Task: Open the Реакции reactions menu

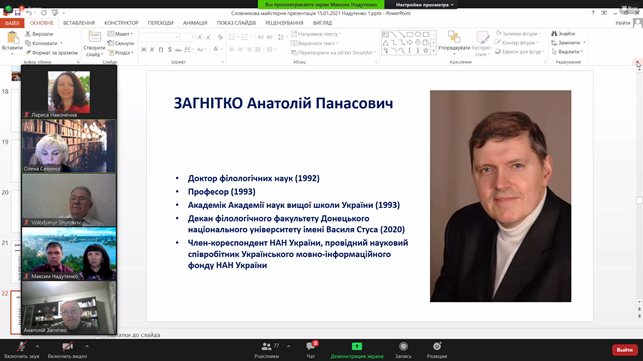Action: 437,350
